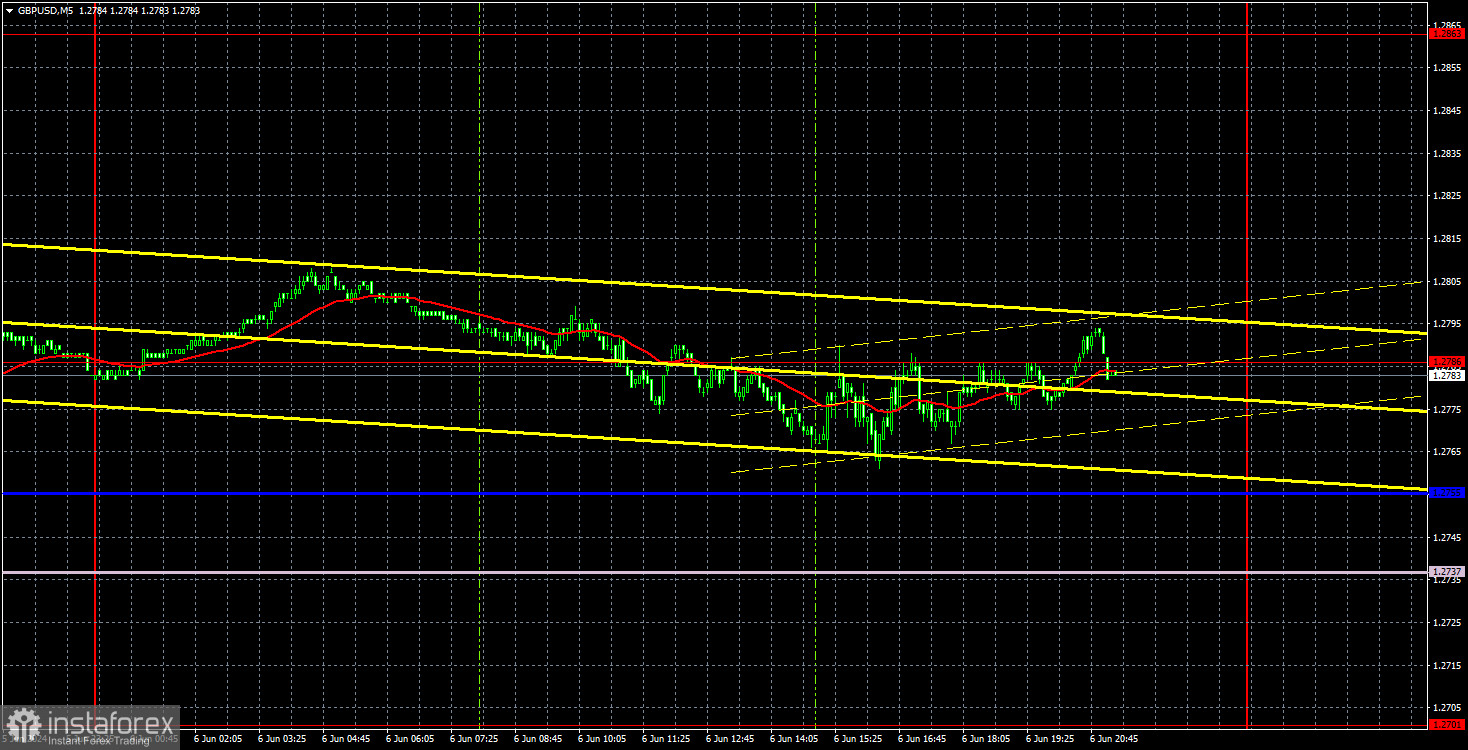Pick the 1.2845 price scale label
Screen dimensions: 1468x750
pyautogui.click(x=1447, y=111)
